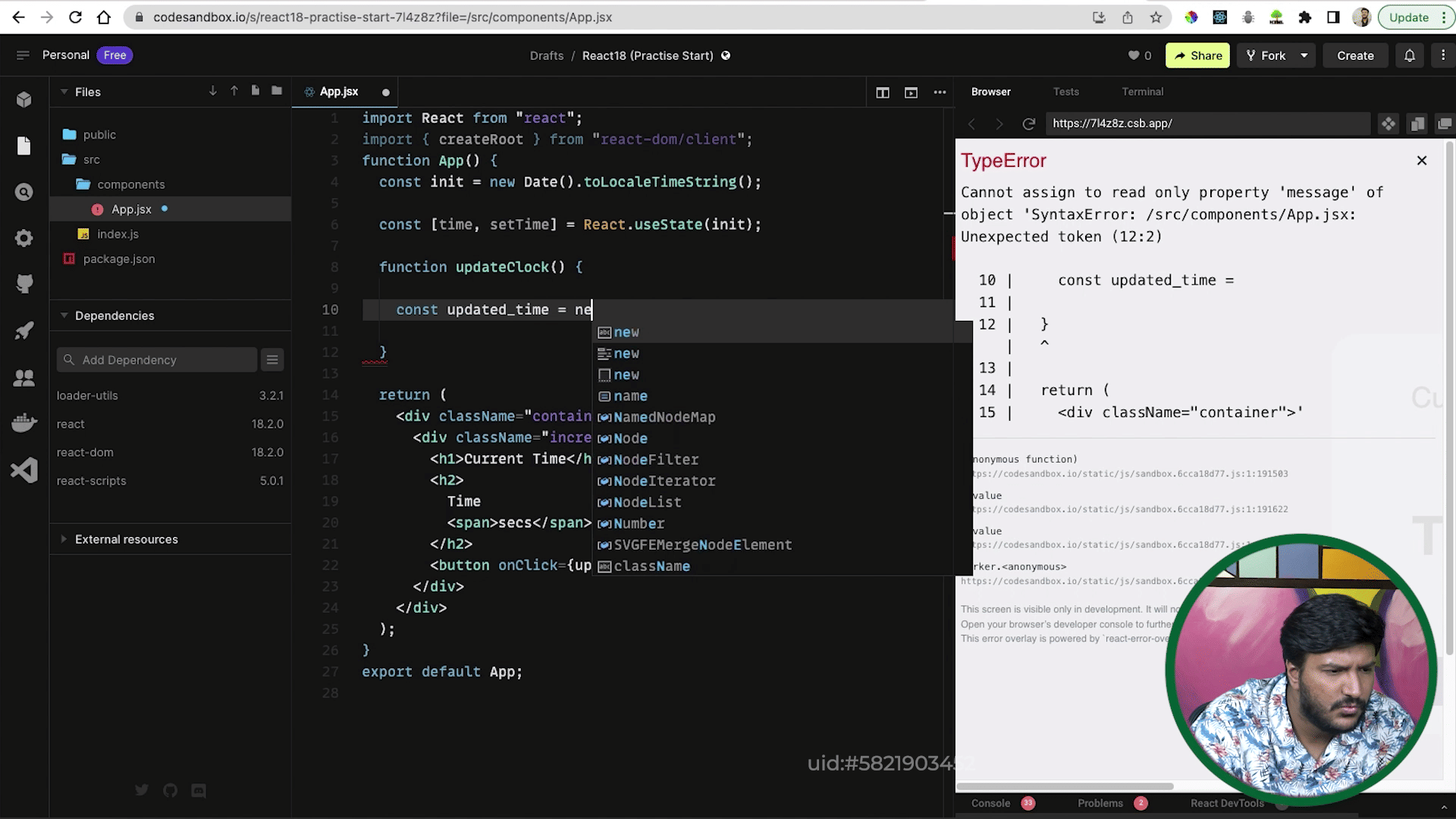Open the Docker server control icon
1456x819 pixels.
click(x=24, y=422)
